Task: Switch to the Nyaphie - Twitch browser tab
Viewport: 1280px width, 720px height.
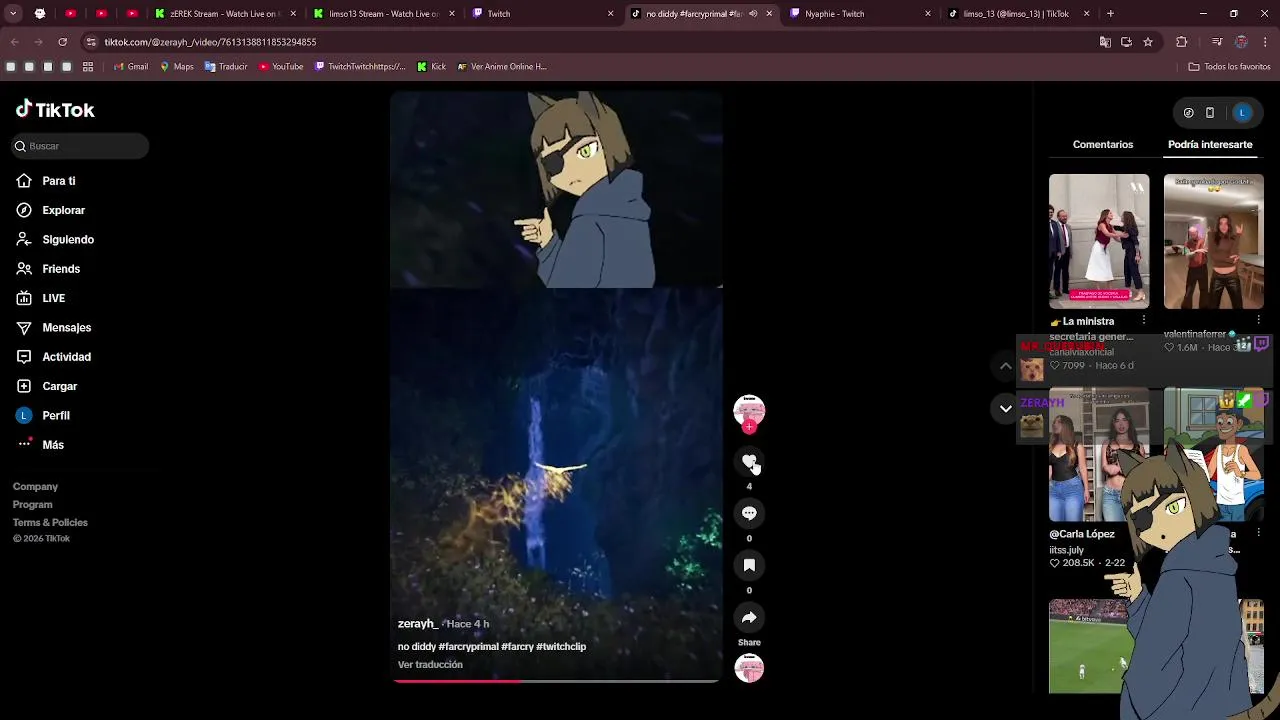Action: (860, 14)
